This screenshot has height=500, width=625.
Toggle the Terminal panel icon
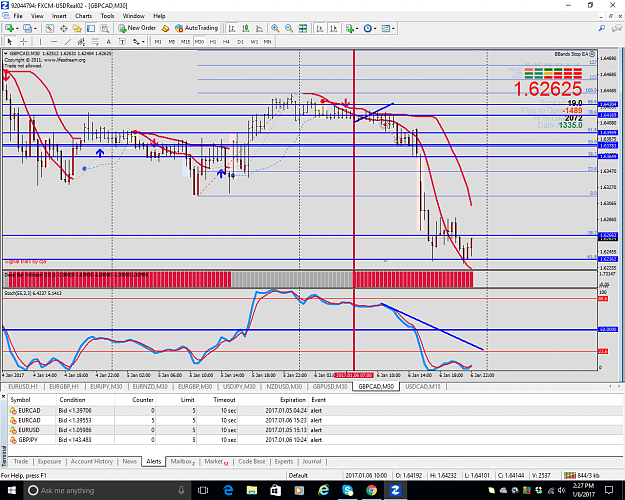point(91,28)
